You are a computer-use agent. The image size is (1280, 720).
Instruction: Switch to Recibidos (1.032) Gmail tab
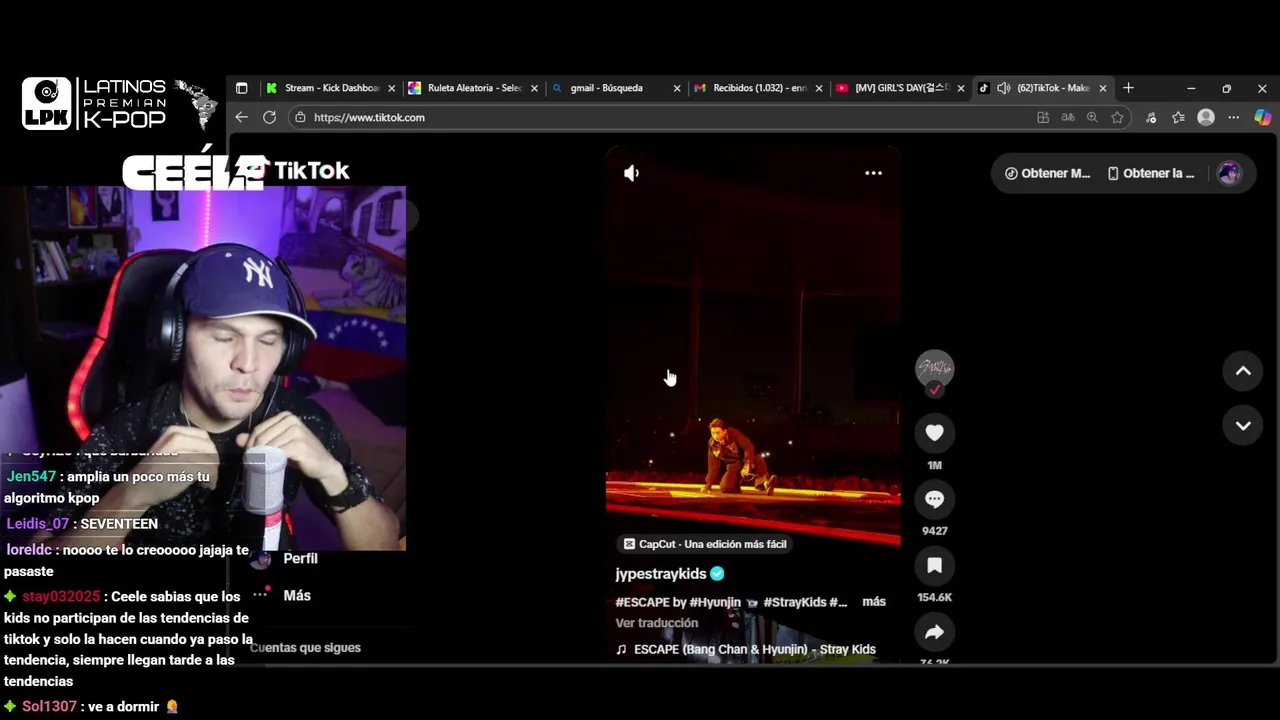pos(757,88)
